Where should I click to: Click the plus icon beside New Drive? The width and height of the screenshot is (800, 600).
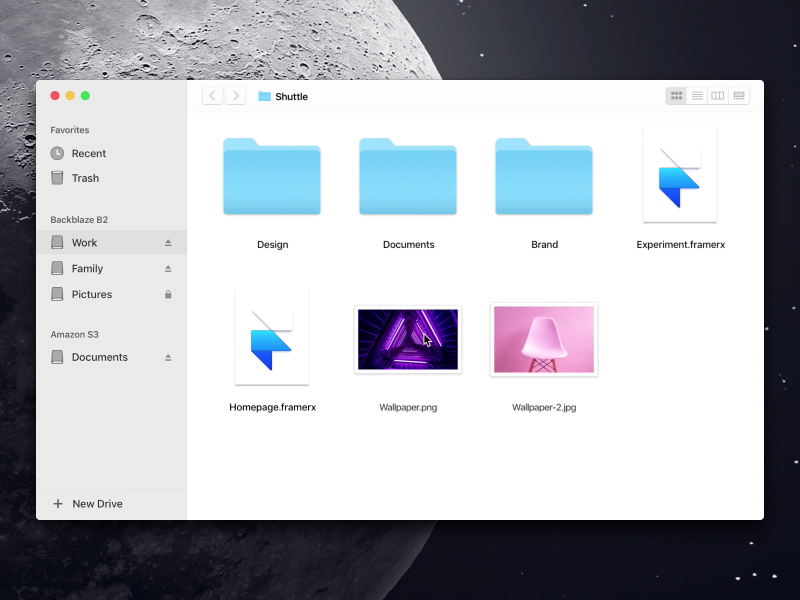tap(58, 504)
